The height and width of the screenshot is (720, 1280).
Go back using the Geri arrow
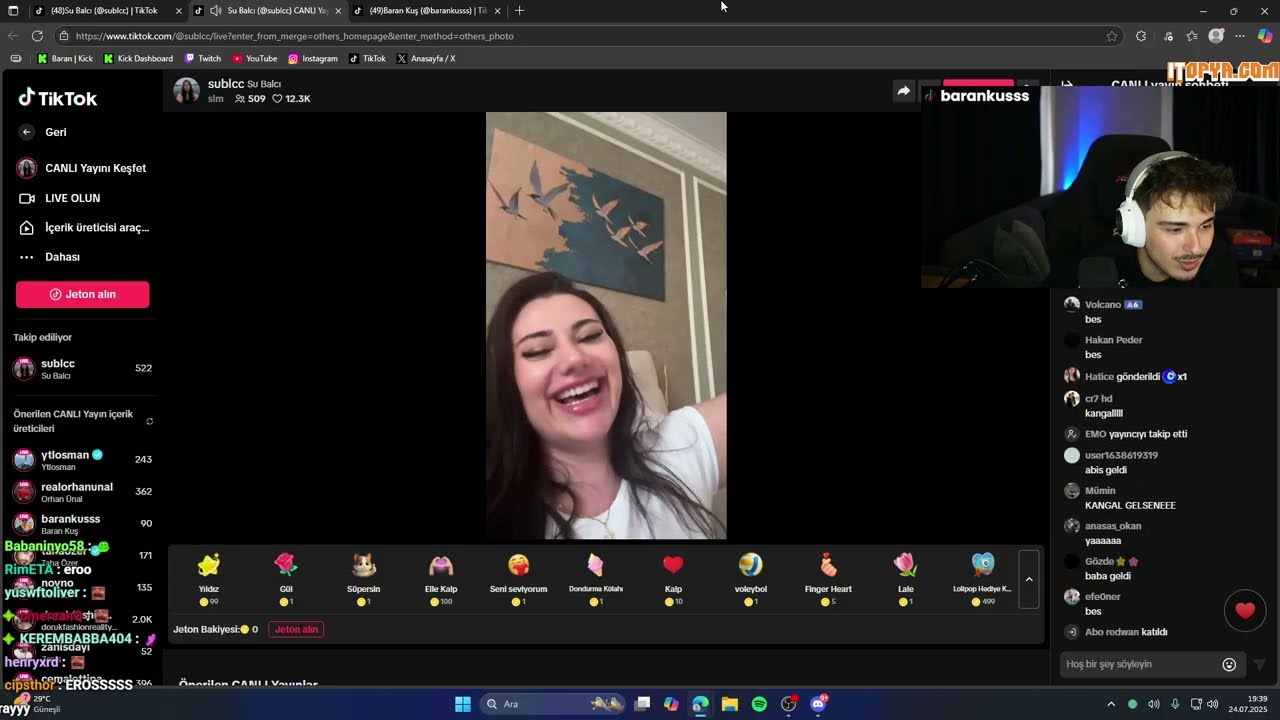27,132
